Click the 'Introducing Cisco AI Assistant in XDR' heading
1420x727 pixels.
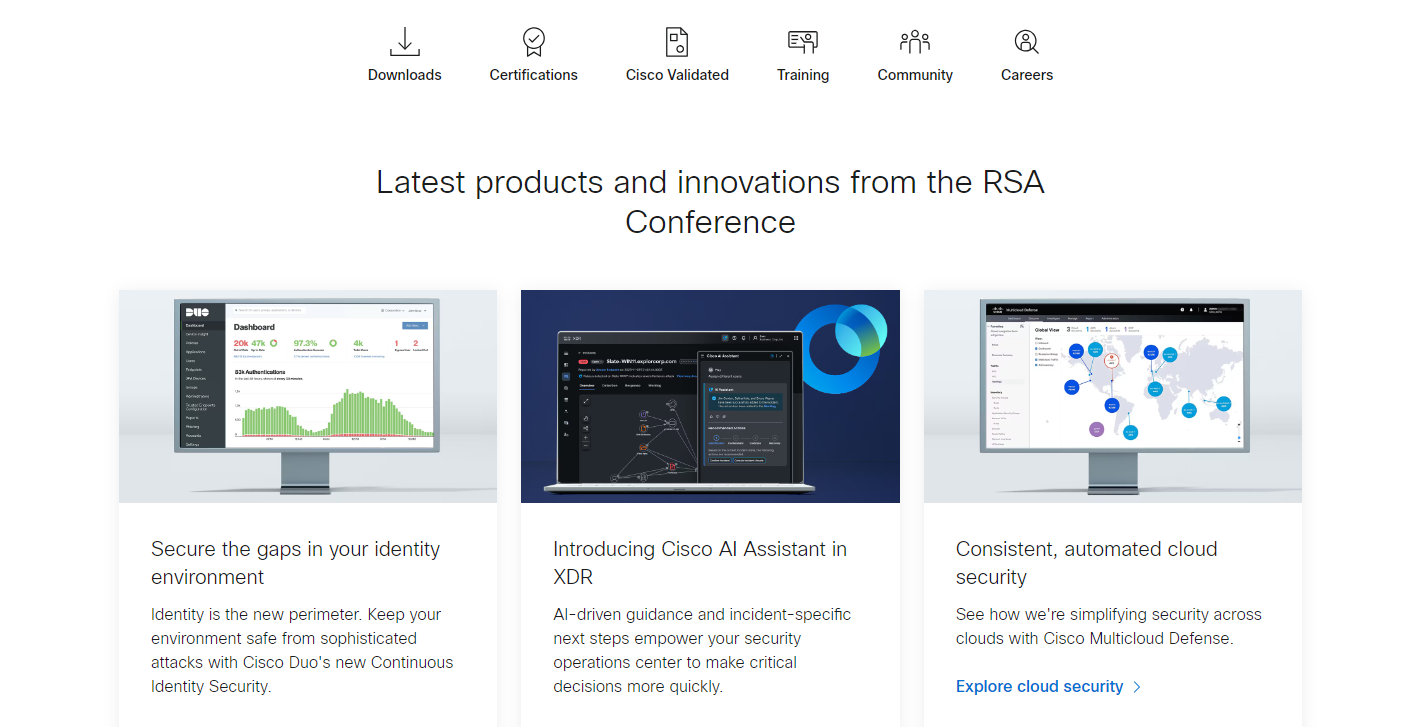click(700, 563)
